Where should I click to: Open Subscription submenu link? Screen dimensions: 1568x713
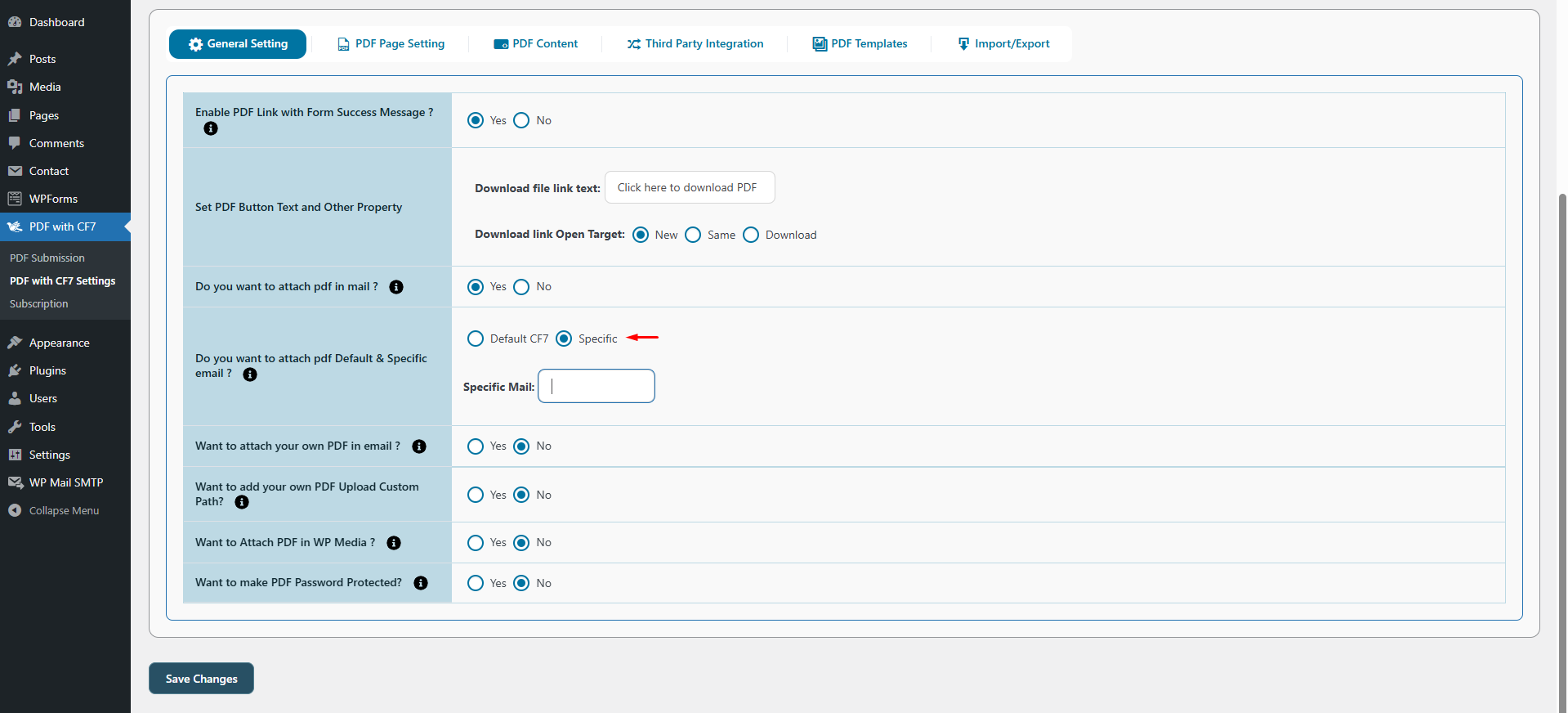click(x=39, y=303)
